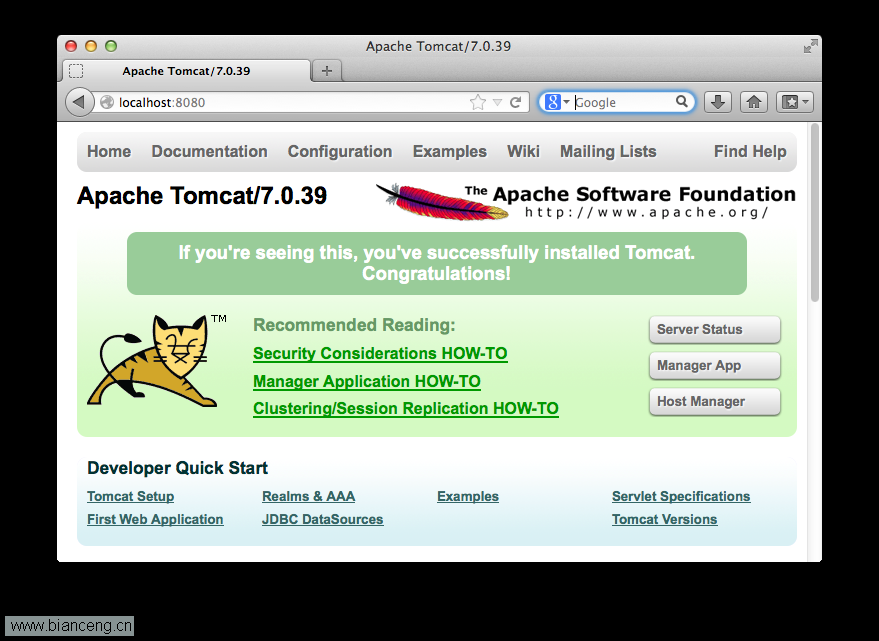Open the Configuration navigation item
The image size is (879, 641).
point(340,151)
